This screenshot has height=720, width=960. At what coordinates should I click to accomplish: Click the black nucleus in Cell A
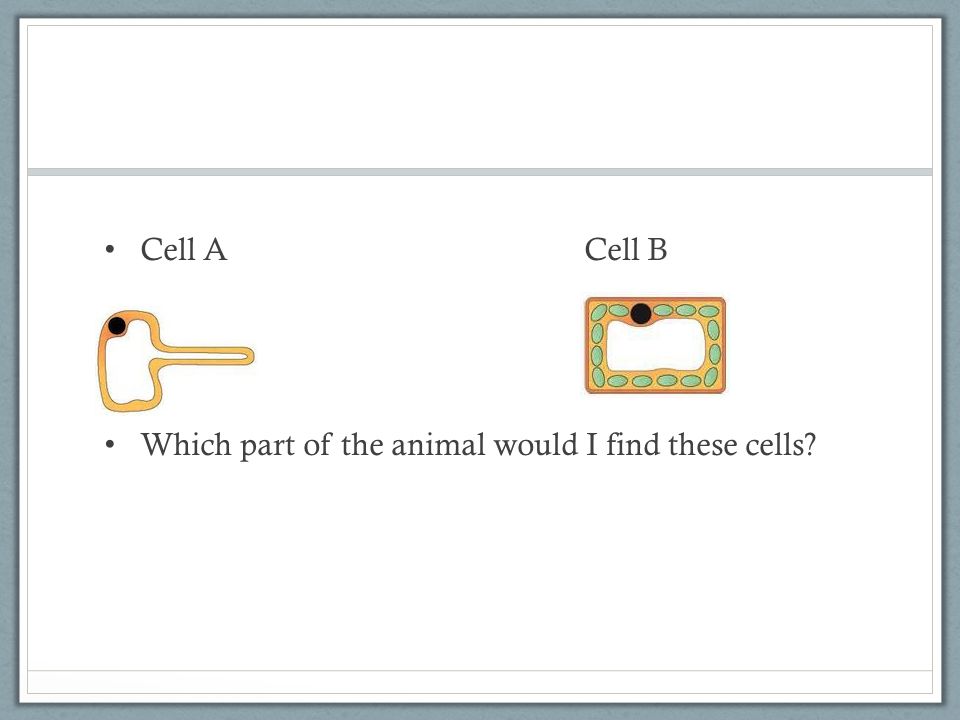[x=116, y=325]
